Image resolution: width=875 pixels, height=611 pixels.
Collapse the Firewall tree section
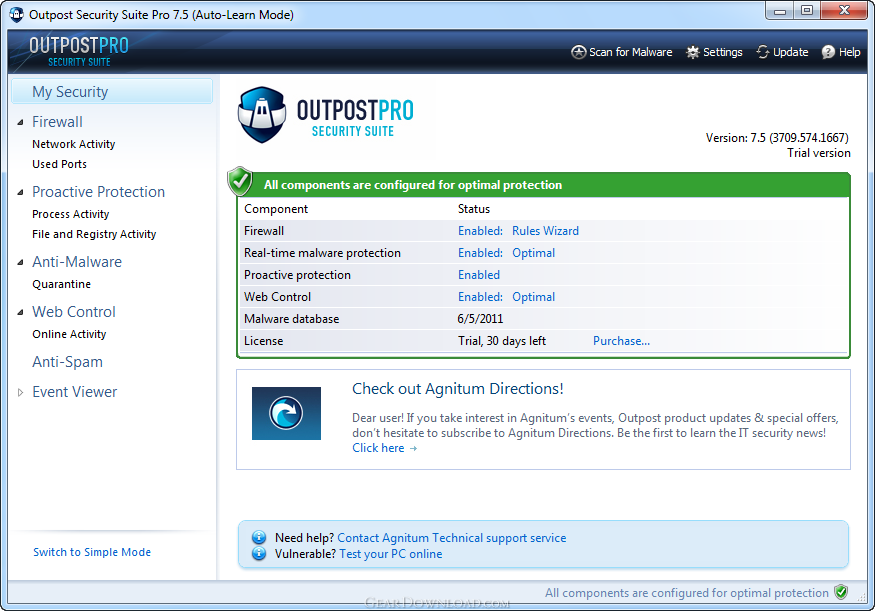pos(21,122)
